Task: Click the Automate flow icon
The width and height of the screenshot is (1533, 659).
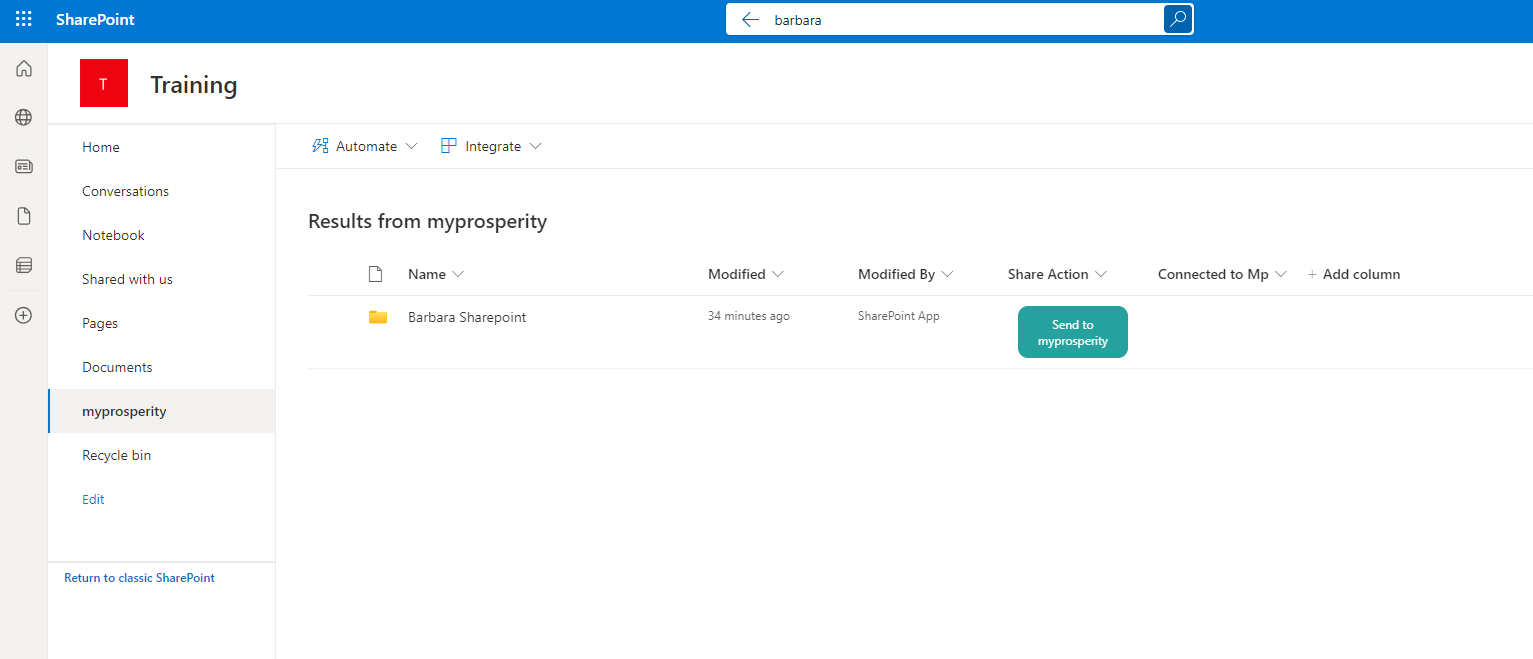Action: pyautogui.click(x=320, y=146)
